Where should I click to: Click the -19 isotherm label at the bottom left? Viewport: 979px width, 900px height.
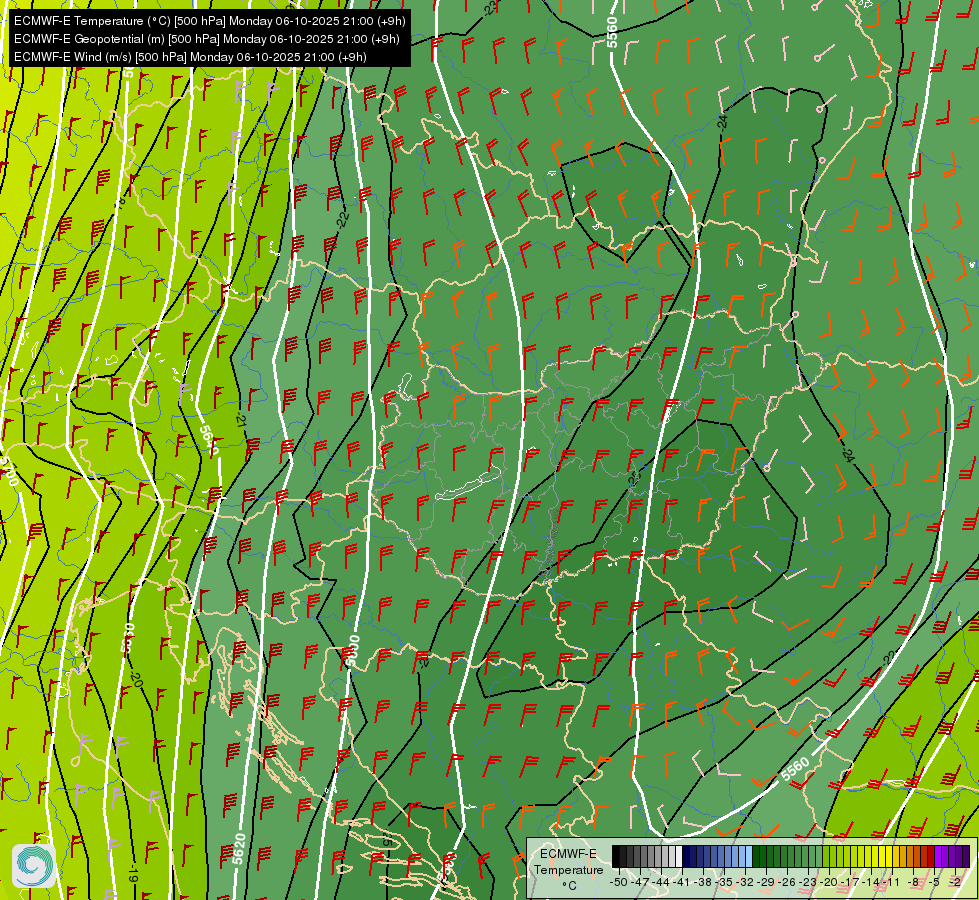pos(132,874)
